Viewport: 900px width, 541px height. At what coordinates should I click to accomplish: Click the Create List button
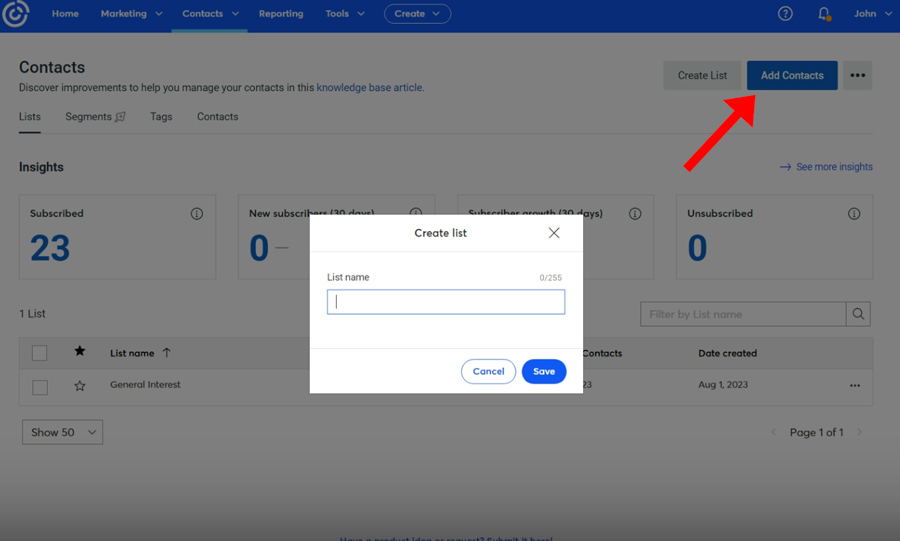click(702, 75)
